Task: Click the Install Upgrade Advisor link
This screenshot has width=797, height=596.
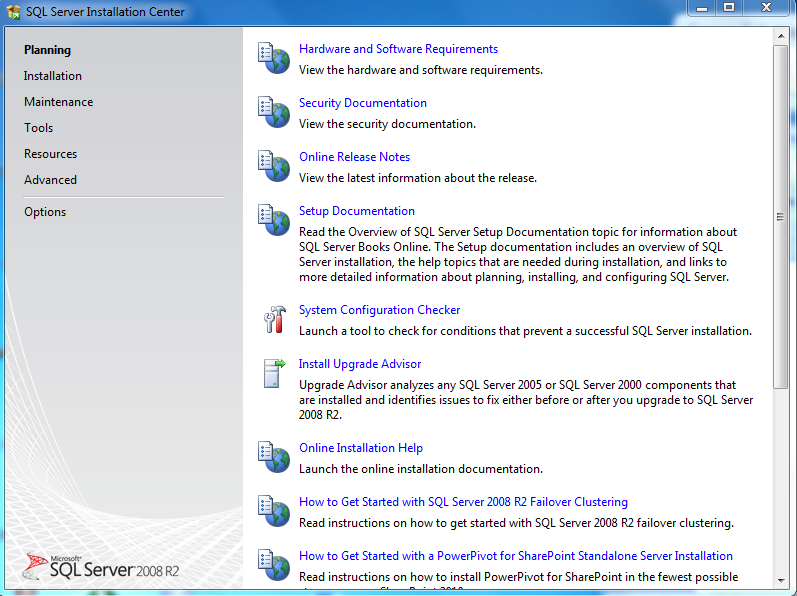Action: (x=360, y=364)
